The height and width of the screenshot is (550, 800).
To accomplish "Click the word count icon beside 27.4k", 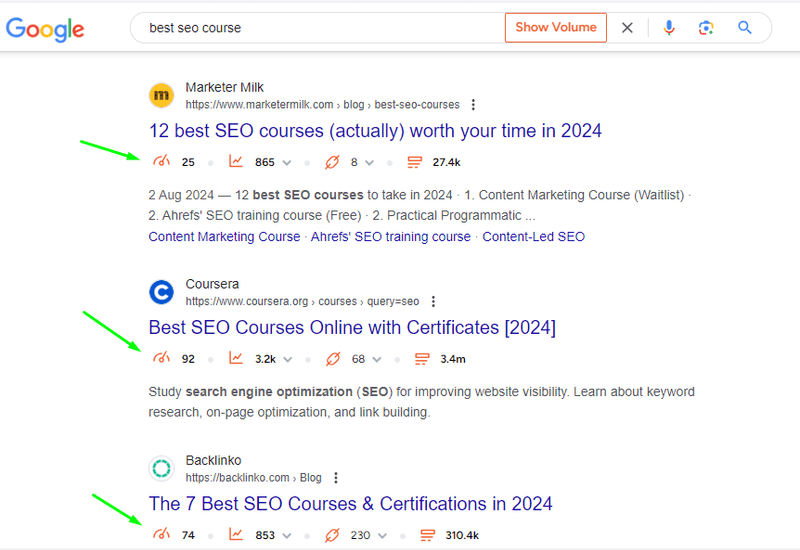I will [x=414, y=162].
